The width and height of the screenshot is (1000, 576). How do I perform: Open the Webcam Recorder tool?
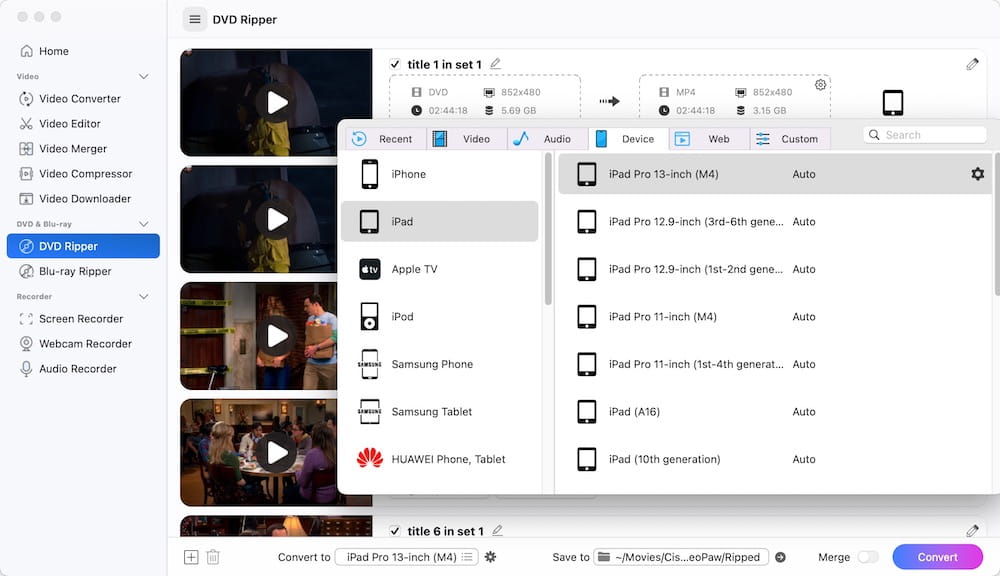(x=83, y=343)
